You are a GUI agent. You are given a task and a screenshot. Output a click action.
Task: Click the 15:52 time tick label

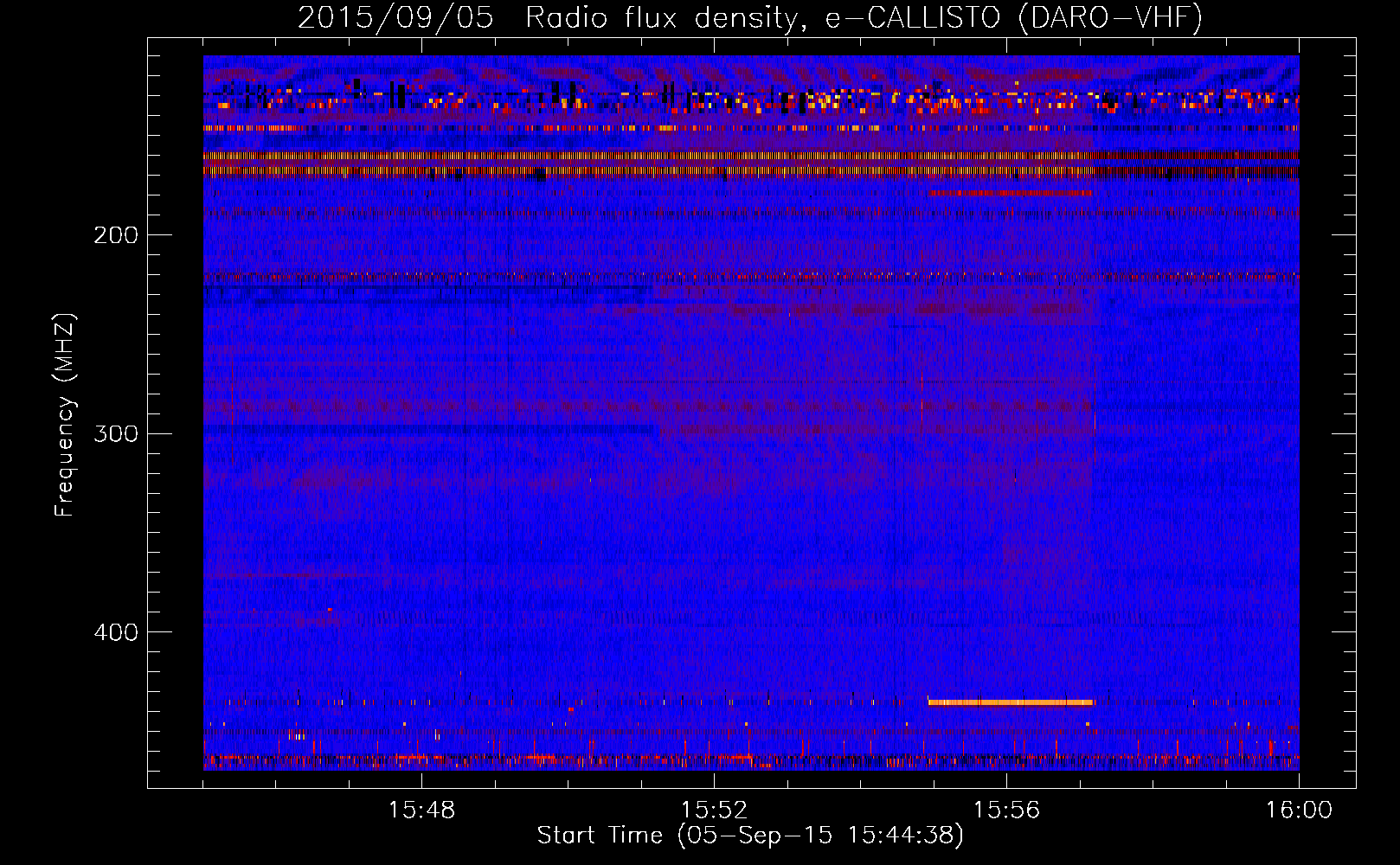pyautogui.click(x=714, y=811)
